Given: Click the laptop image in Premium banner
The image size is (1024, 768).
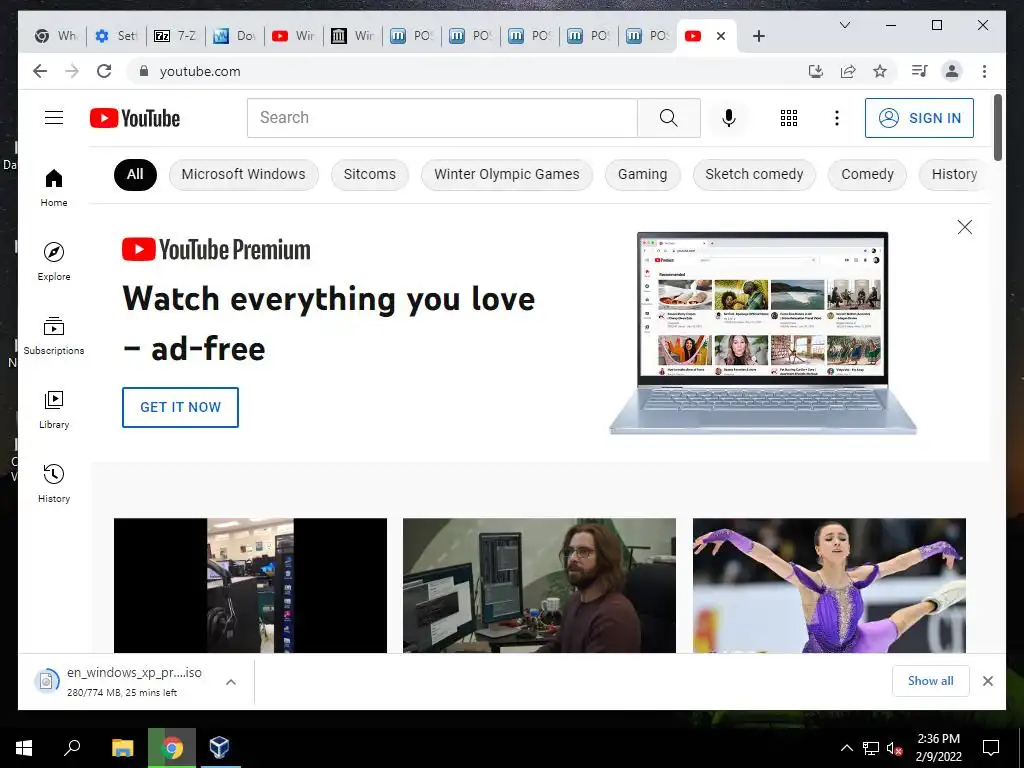Looking at the screenshot, I should pos(763,332).
